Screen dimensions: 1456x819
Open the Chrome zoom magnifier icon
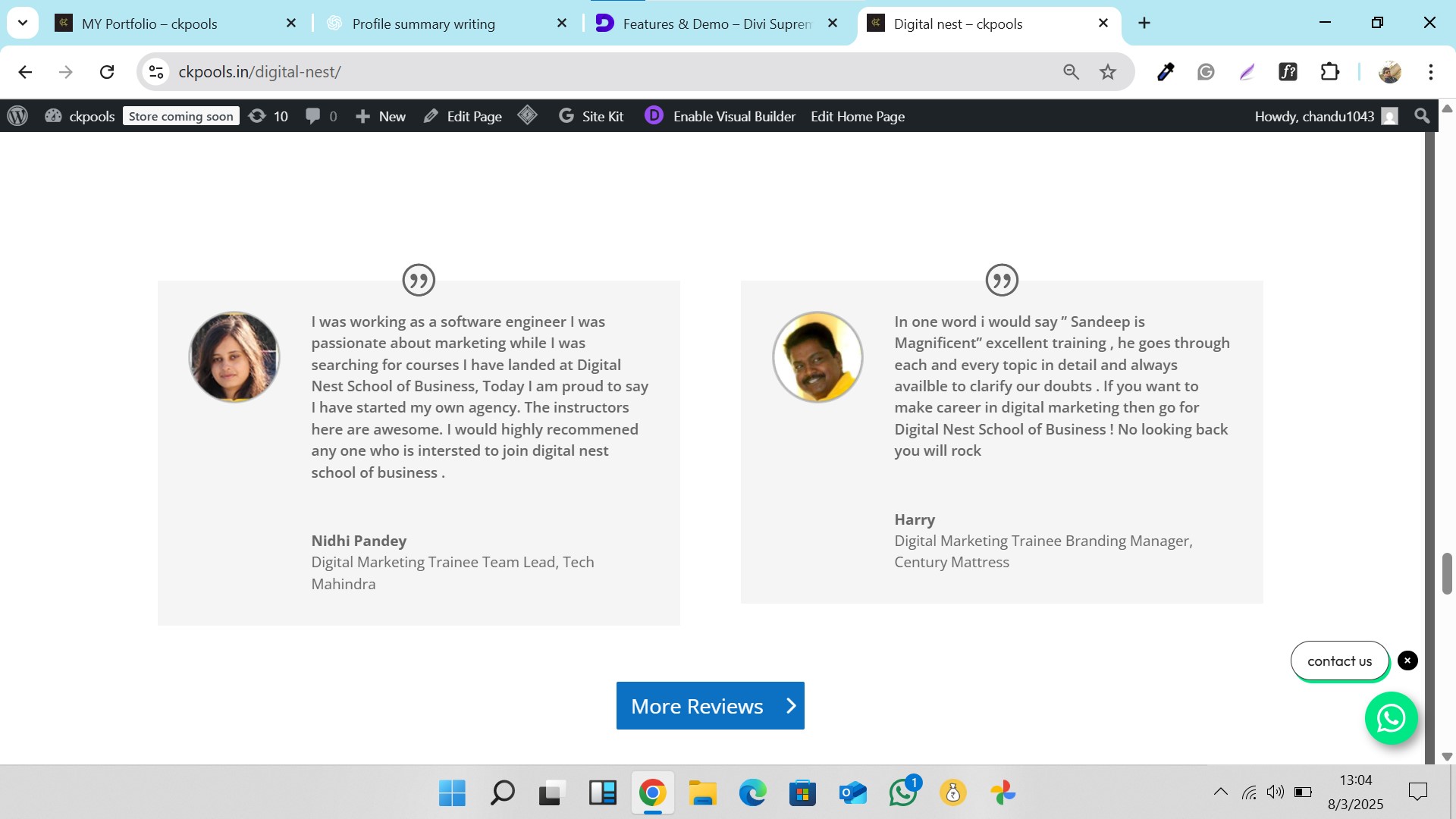coord(1071,72)
